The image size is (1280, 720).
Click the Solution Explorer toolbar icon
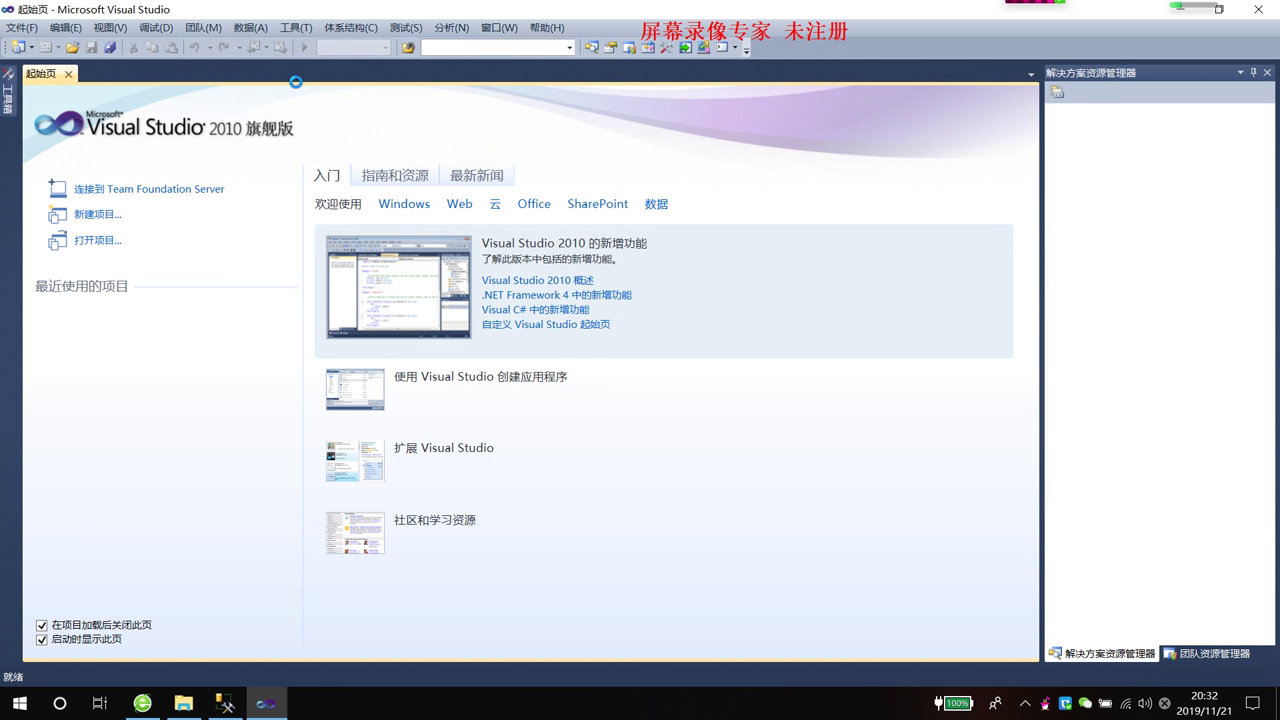(x=592, y=47)
